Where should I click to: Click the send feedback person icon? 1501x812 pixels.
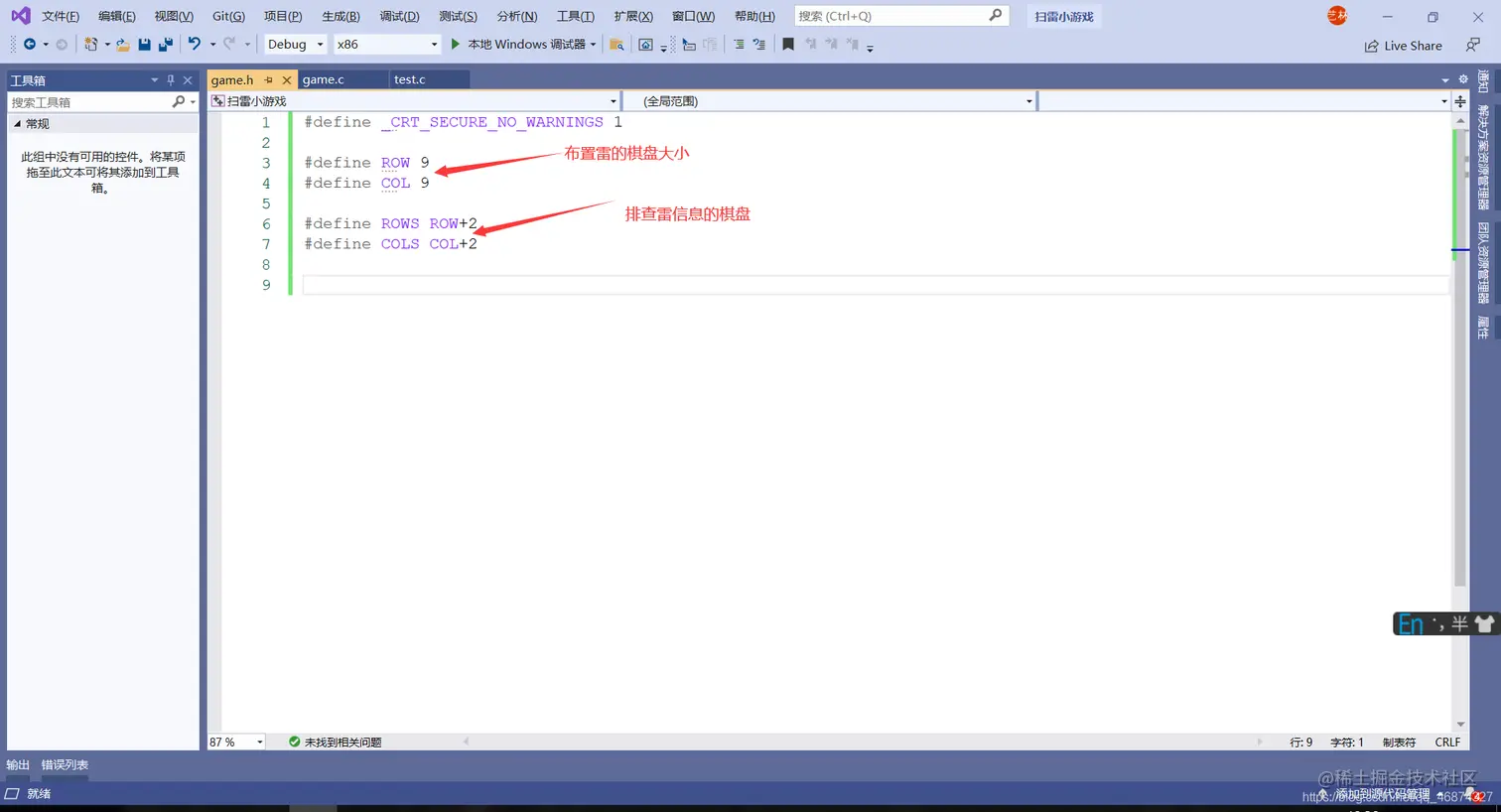click(x=1473, y=45)
